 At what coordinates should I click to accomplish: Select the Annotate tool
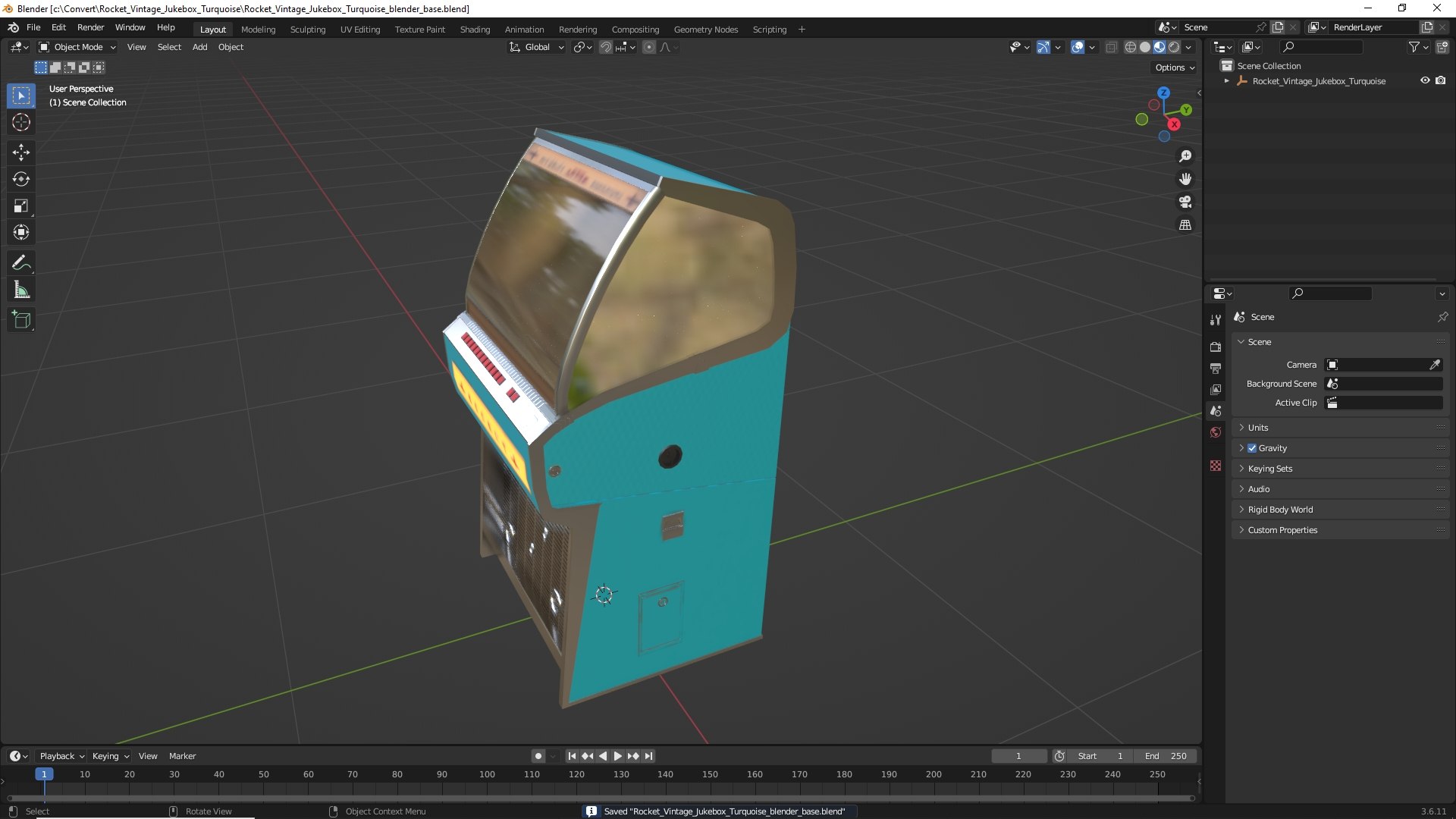pos(21,263)
